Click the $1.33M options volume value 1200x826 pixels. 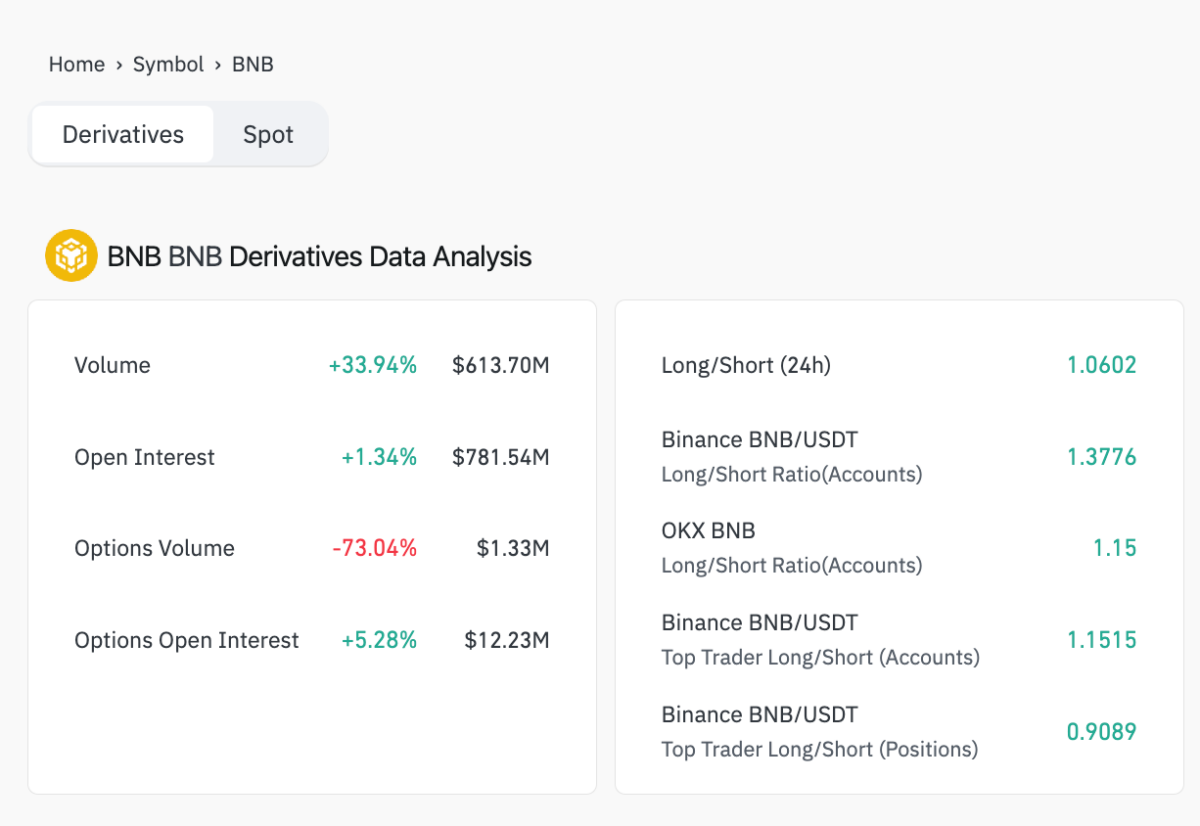[x=513, y=548]
